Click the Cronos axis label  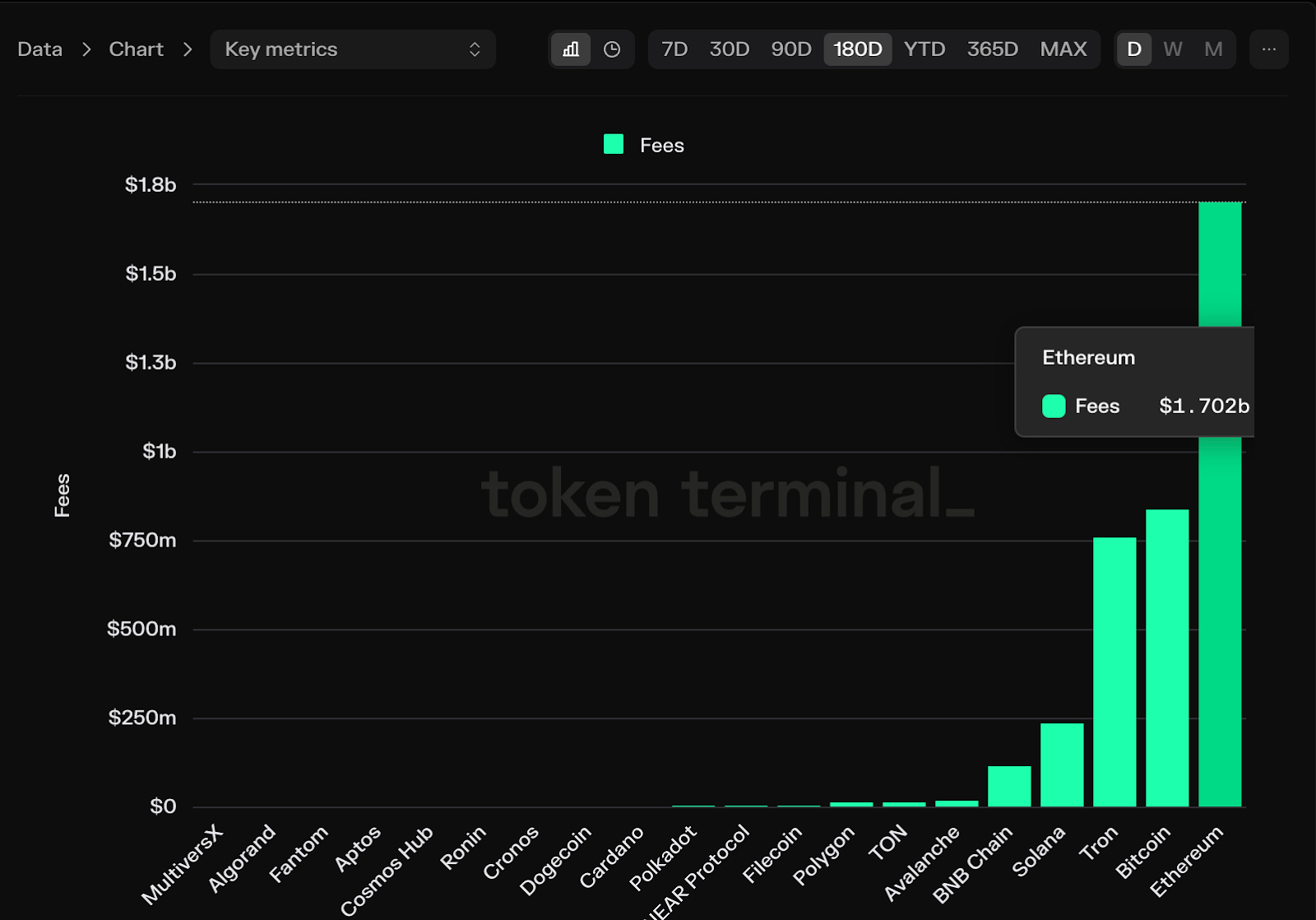(x=510, y=852)
